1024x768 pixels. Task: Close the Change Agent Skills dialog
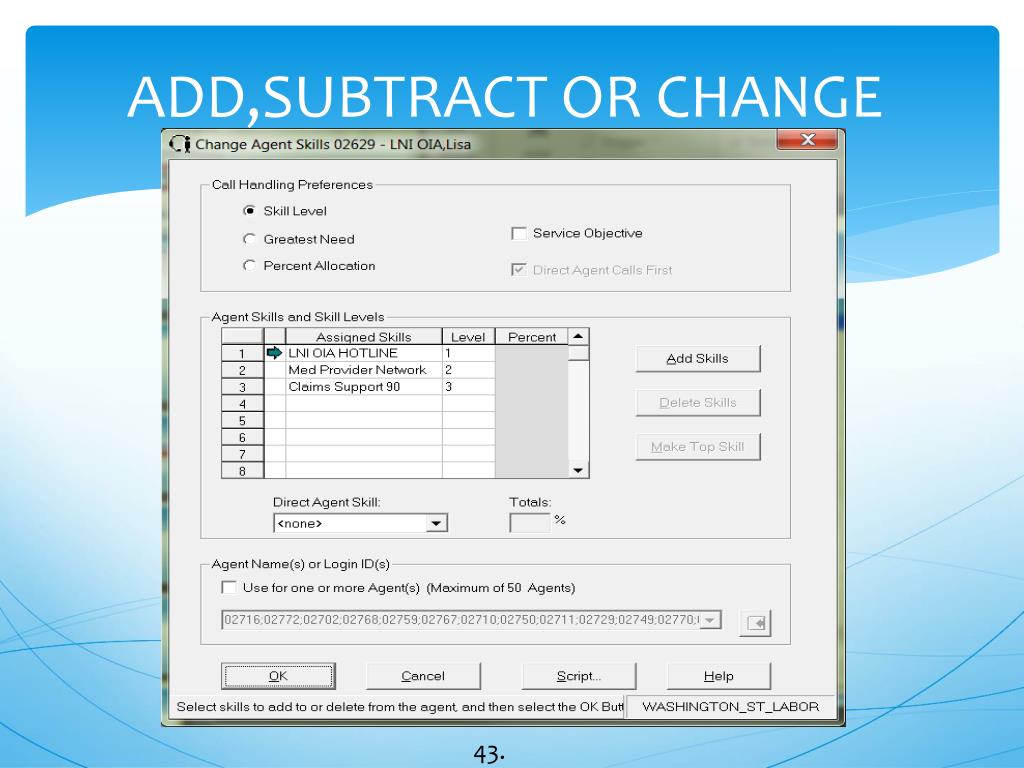(807, 139)
